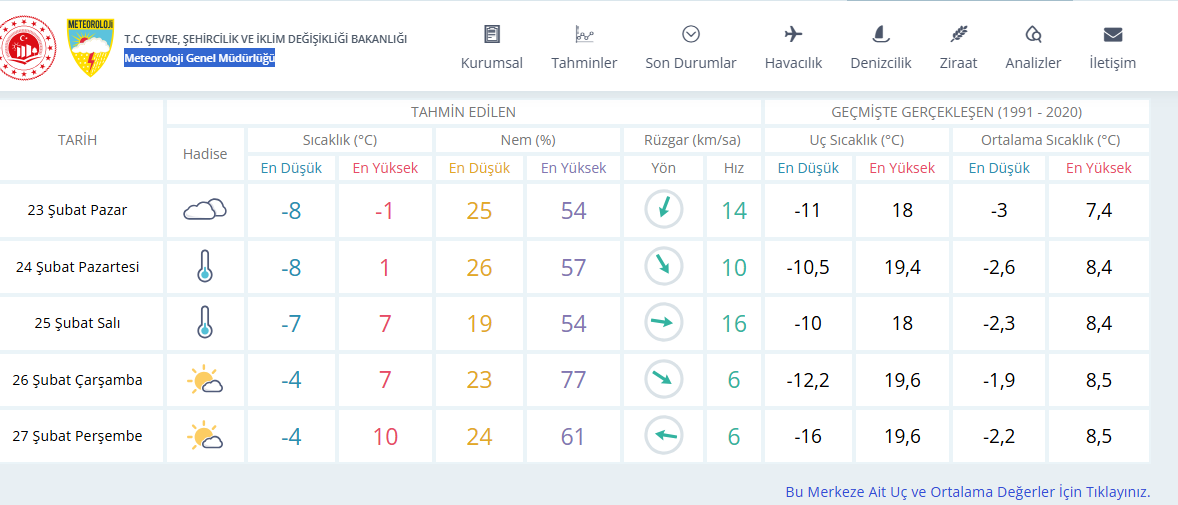The height and width of the screenshot is (505, 1178).
Task: Open the Analizler icon
Action: (x=1033, y=34)
